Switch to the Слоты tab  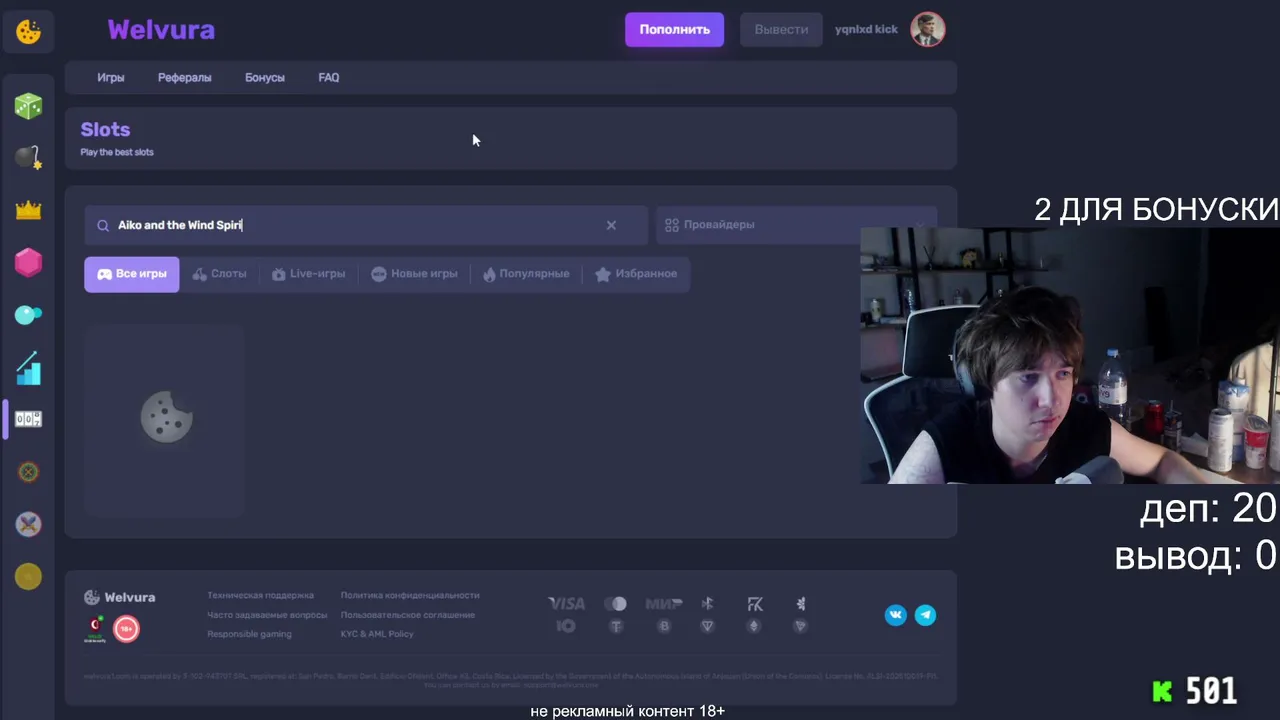tap(219, 274)
